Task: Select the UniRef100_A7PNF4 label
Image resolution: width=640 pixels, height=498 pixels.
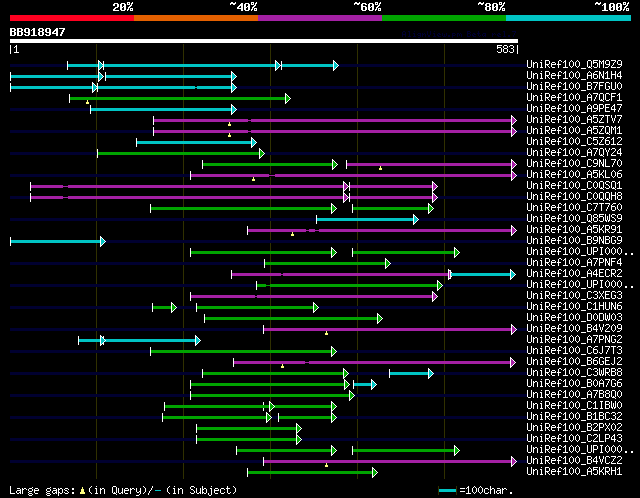Action: [574, 262]
